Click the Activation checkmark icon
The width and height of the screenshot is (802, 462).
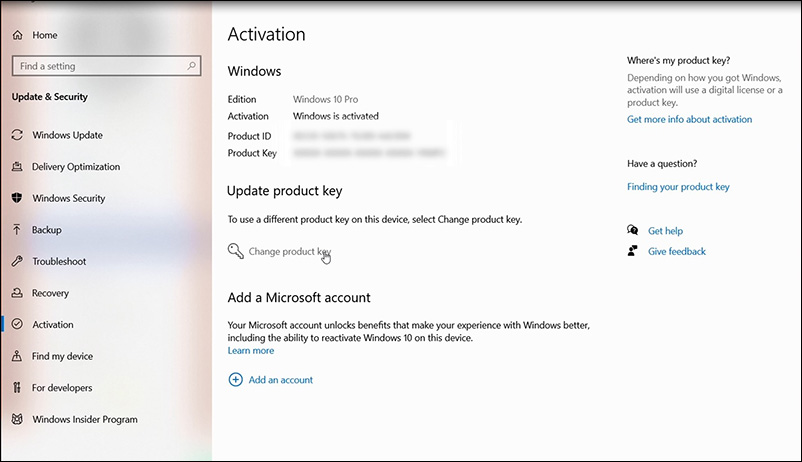point(17,324)
